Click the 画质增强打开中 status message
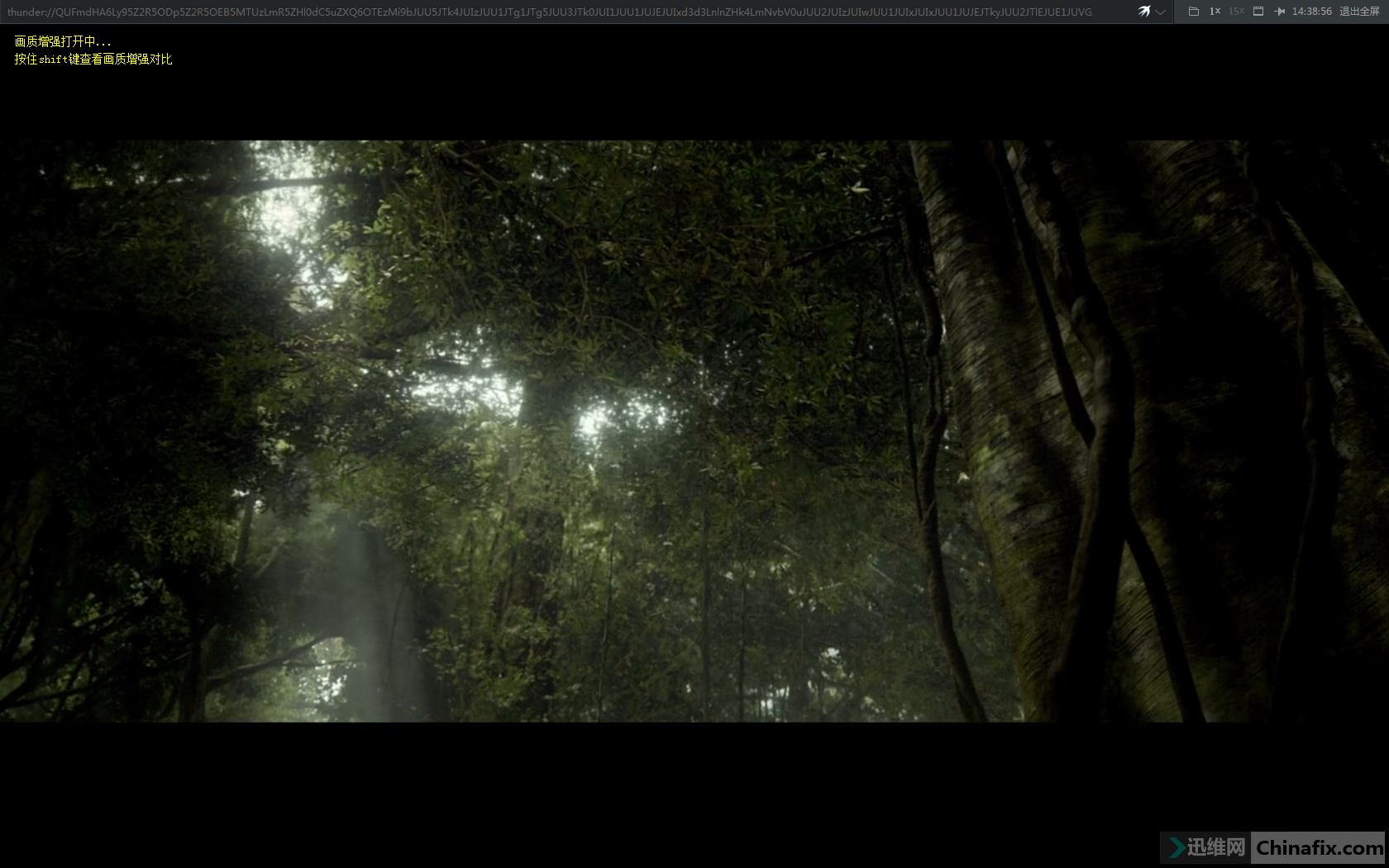1389x868 pixels. [x=63, y=41]
